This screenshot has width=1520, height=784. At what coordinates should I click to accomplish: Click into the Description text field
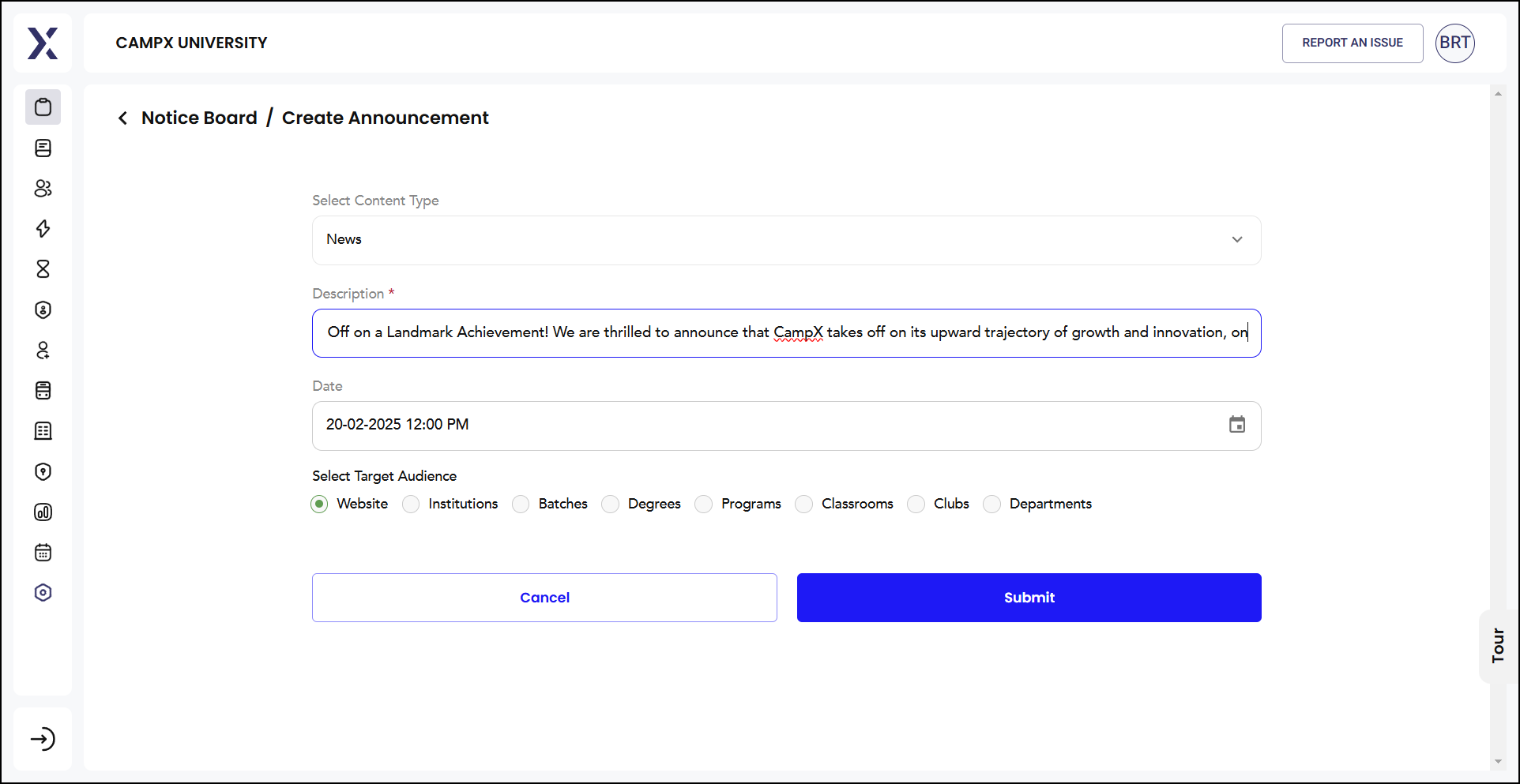[x=786, y=333]
